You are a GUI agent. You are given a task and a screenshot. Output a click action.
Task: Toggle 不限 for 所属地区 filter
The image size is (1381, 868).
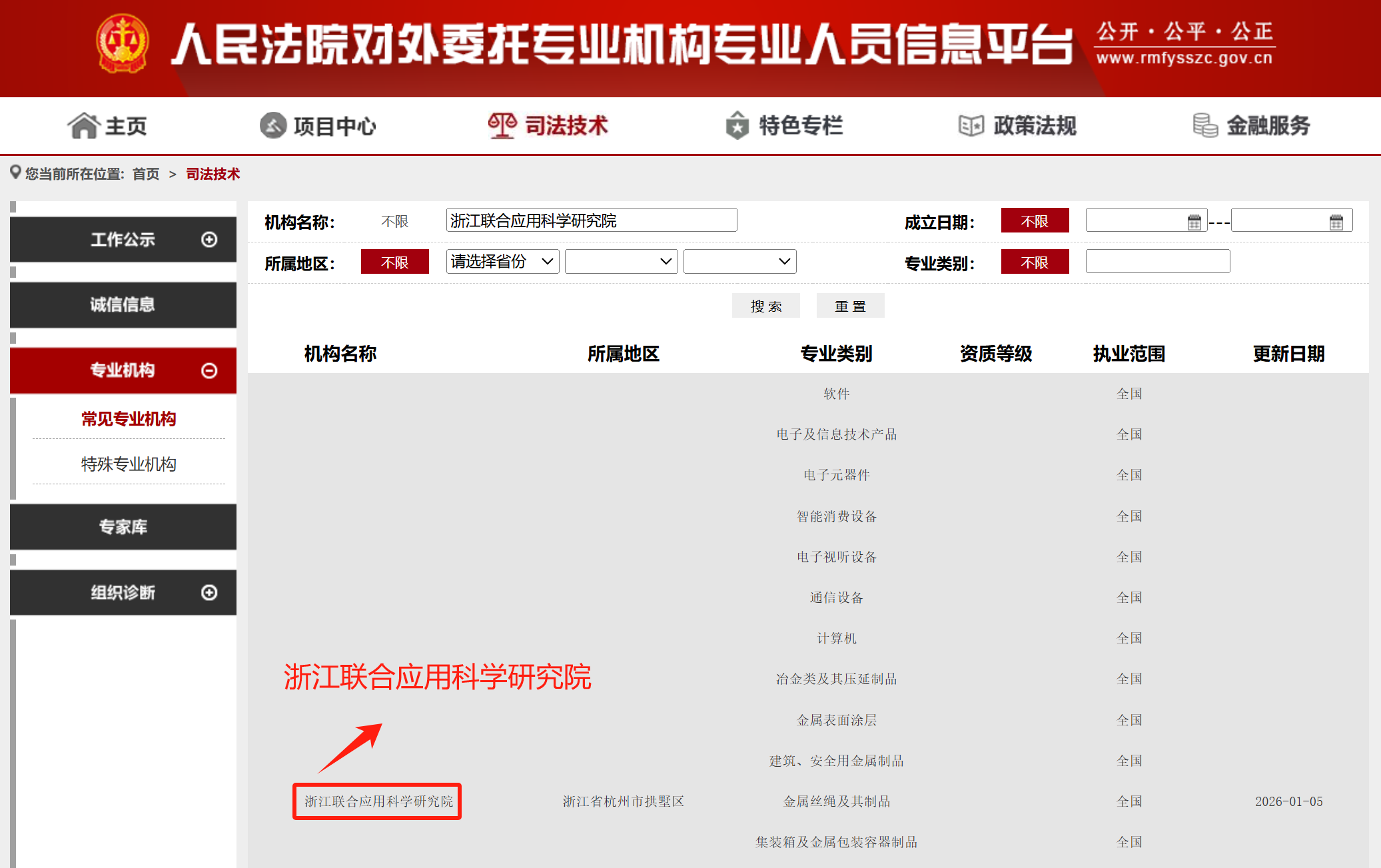[x=394, y=261]
